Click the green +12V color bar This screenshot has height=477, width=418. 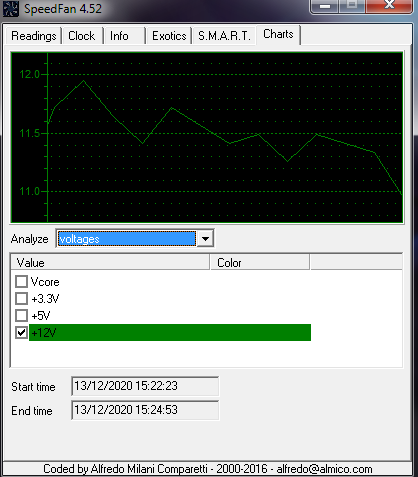click(x=170, y=332)
